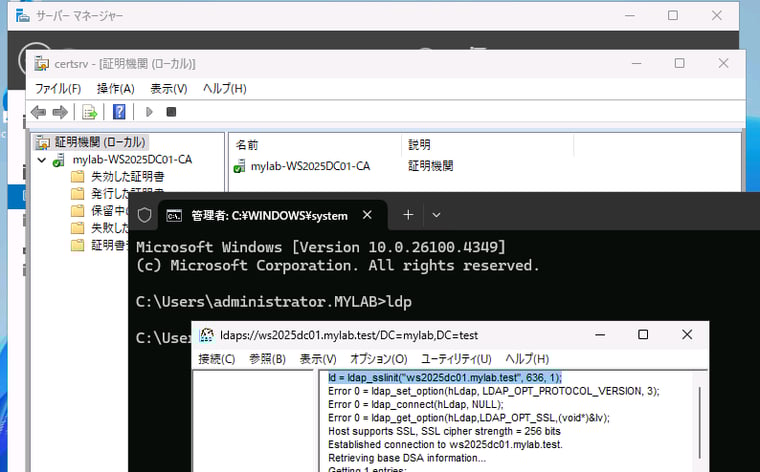Select 発行した証明書 folder in tree

point(118,193)
